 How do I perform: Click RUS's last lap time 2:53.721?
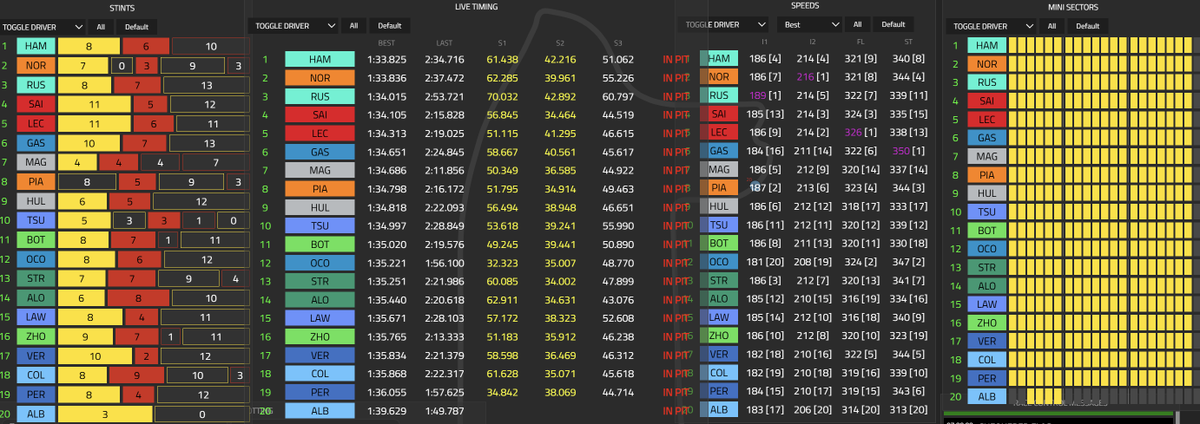point(444,97)
